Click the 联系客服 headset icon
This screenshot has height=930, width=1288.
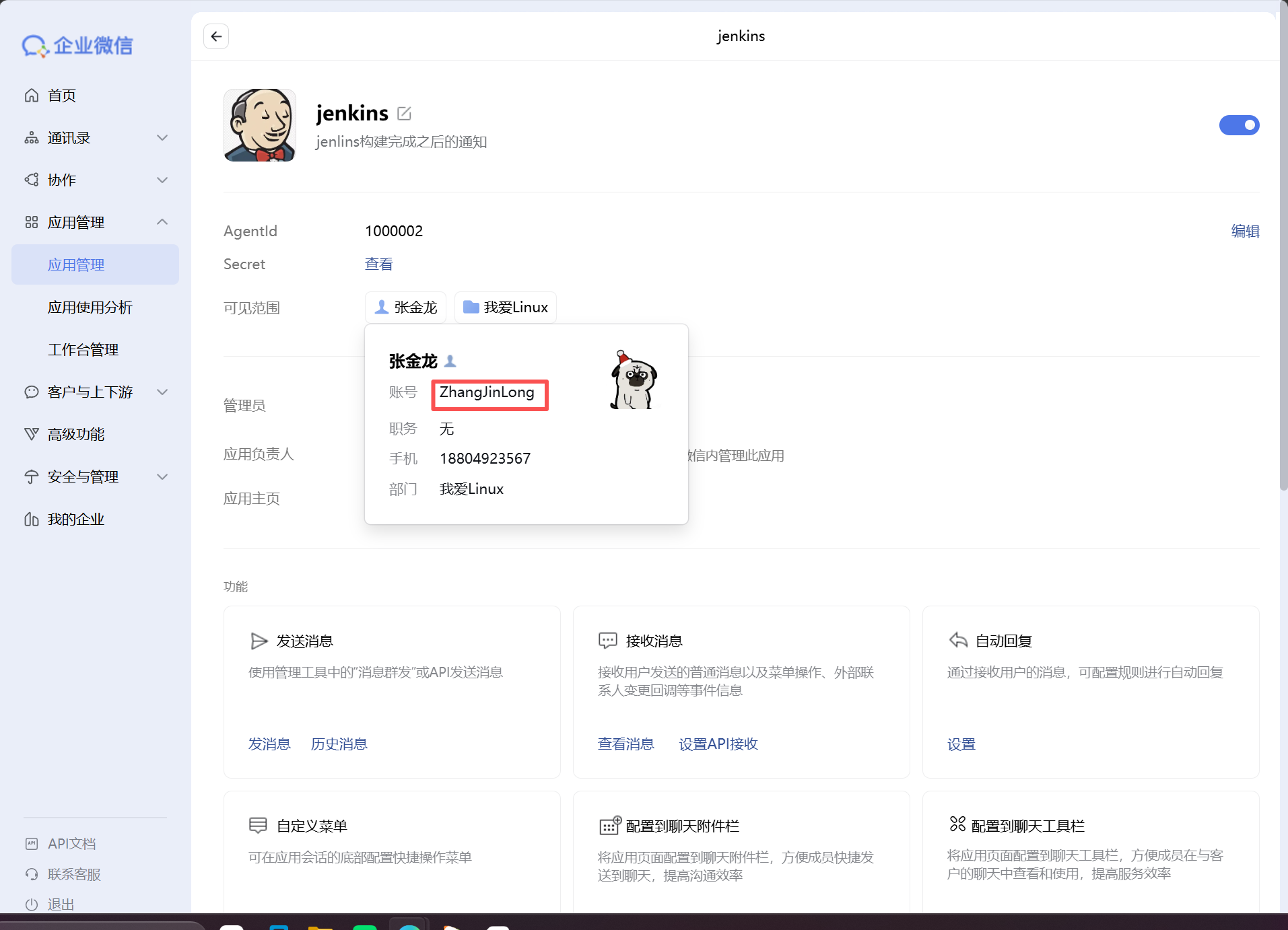coord(32,875)
